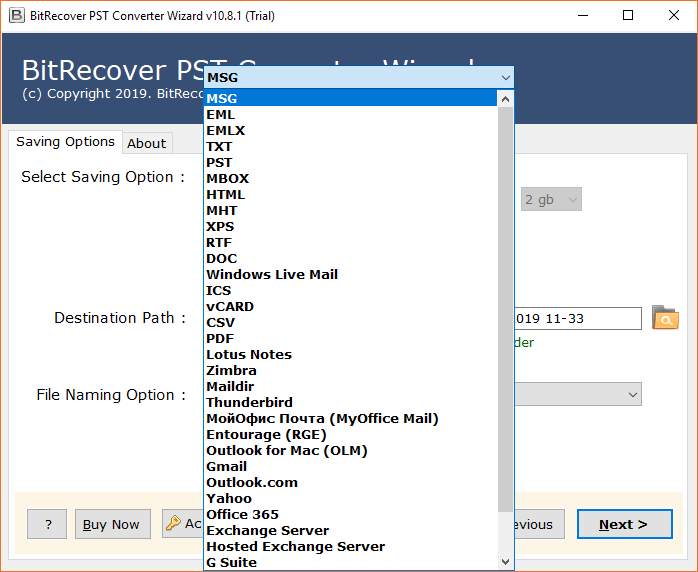Choose Outlook.com saving option
Viewport: 698px width, 572px height.
(350, 483)
